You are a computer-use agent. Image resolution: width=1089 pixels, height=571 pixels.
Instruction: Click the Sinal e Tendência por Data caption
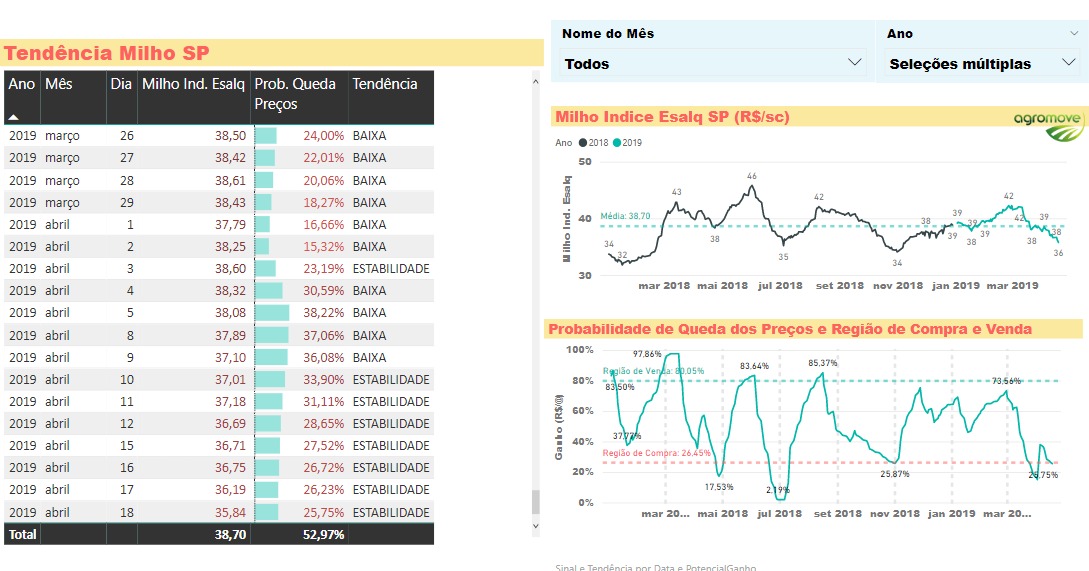click(x=655, y=568)
